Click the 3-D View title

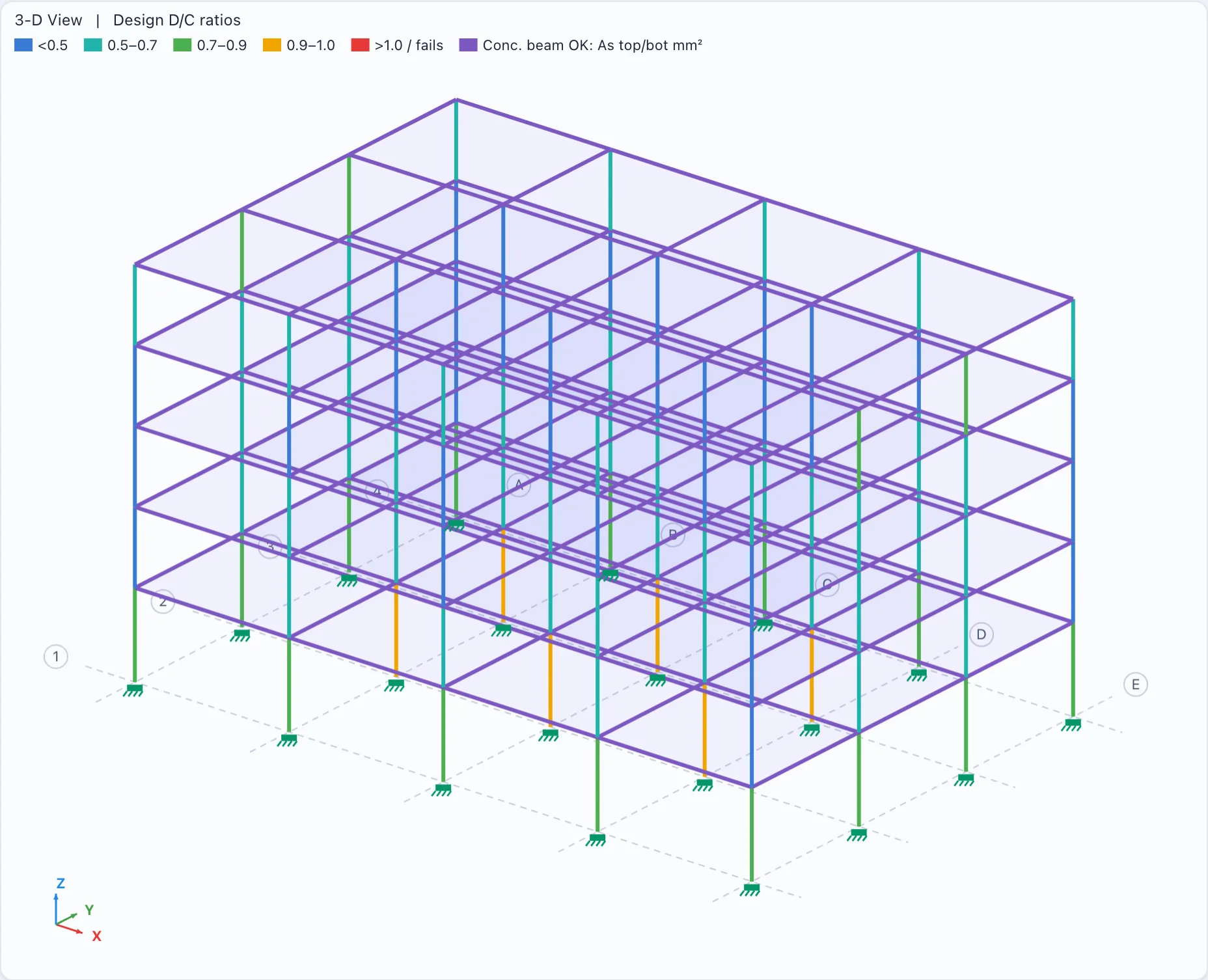pyautogui.click(x=49, y=20)
